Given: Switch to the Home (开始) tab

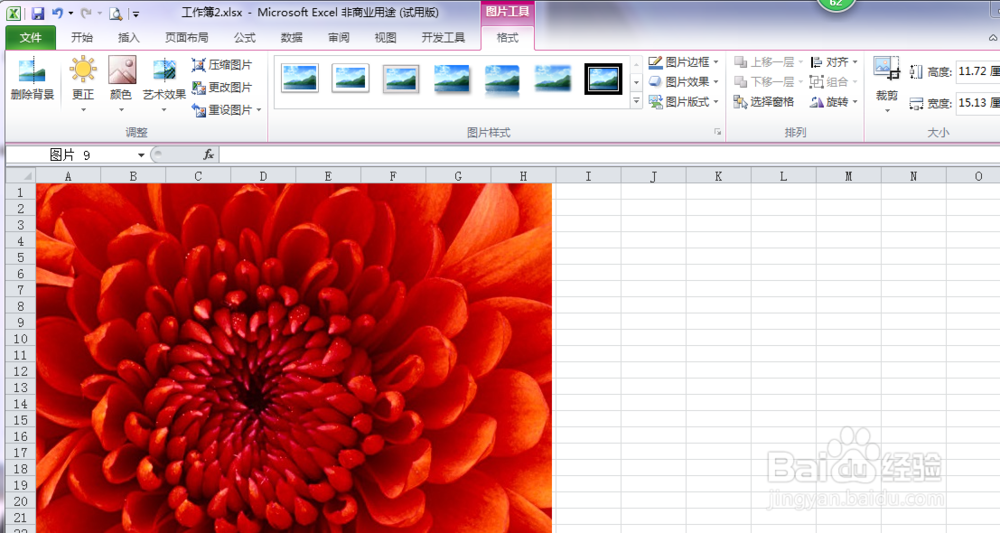Looking at the screenshot, I should [82, 38].
